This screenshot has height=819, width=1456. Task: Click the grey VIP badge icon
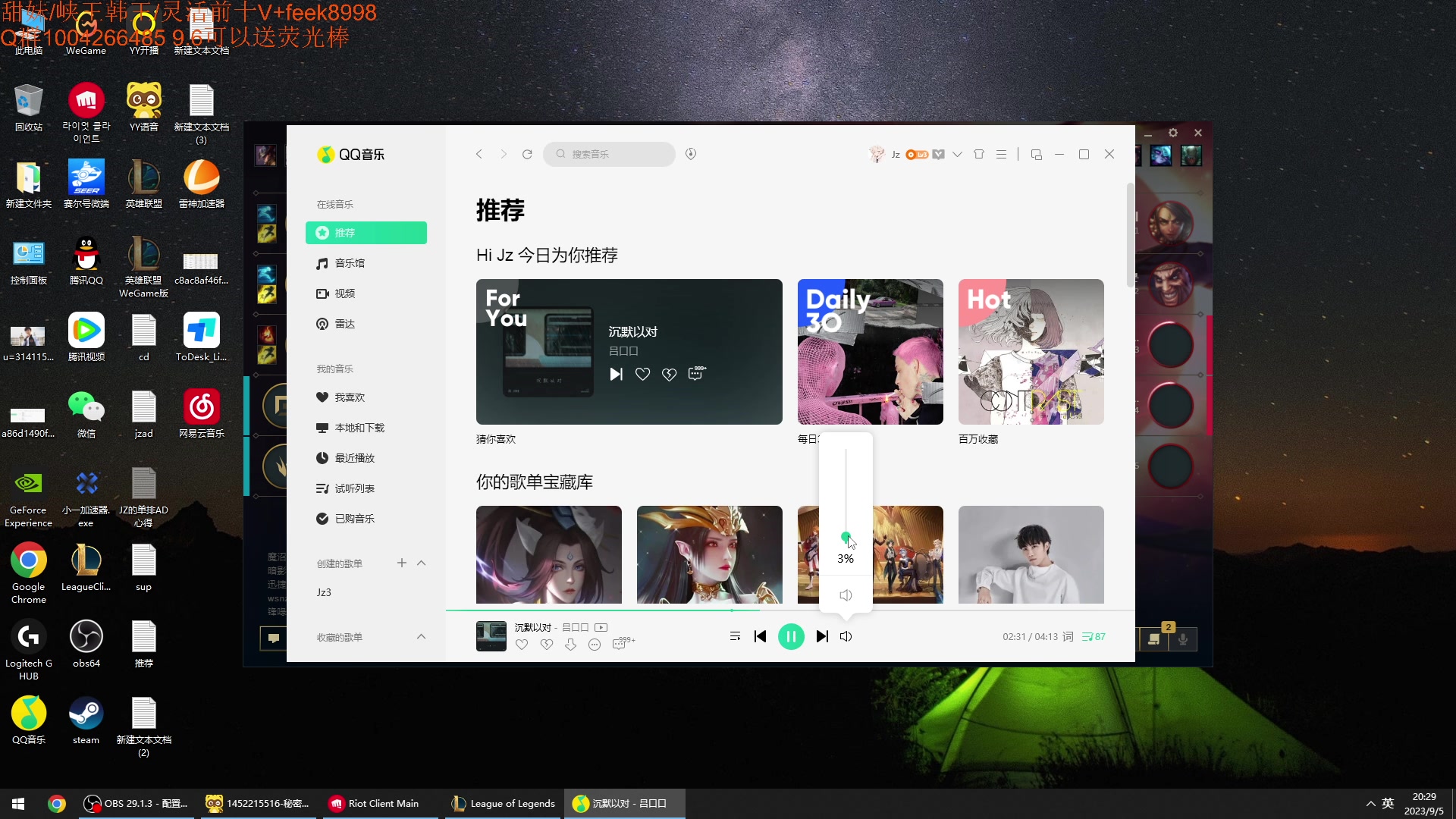coord(939,154)
